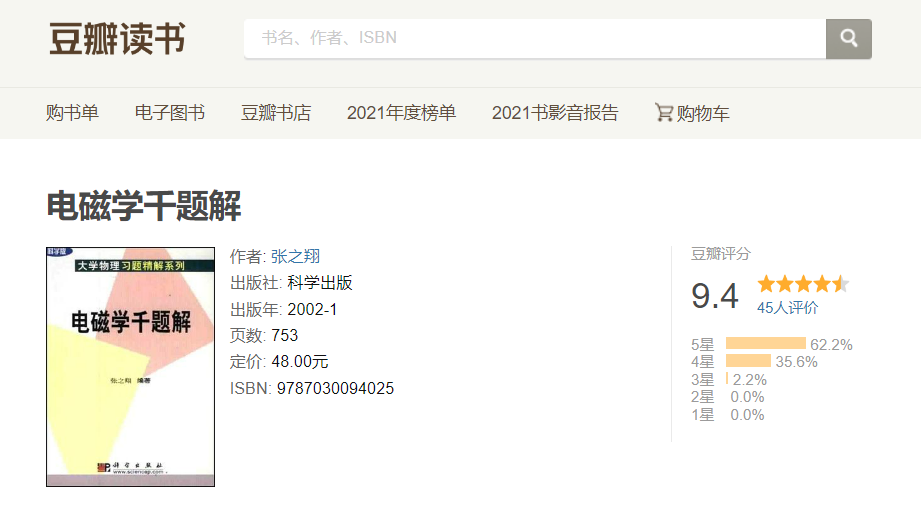Click the 4星 rating bar

[x=748, y=361]
